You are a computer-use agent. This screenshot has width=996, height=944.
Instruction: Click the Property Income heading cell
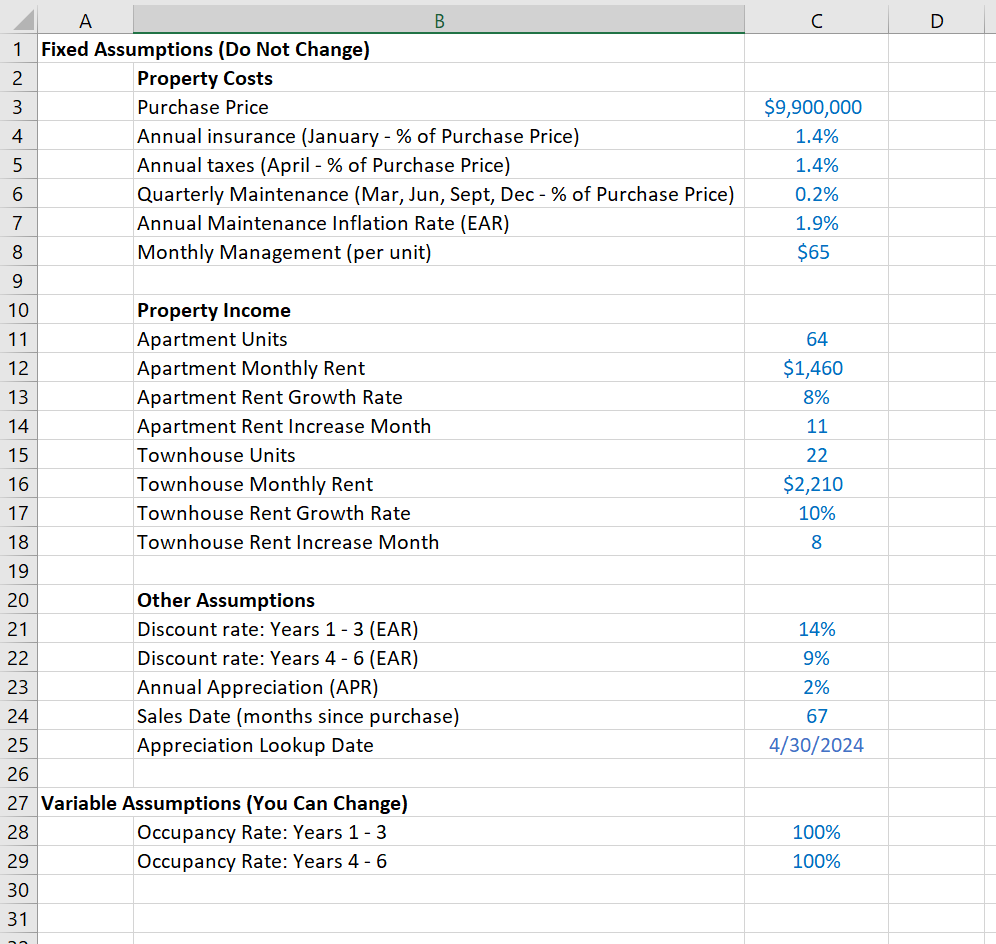coord(439,310)
